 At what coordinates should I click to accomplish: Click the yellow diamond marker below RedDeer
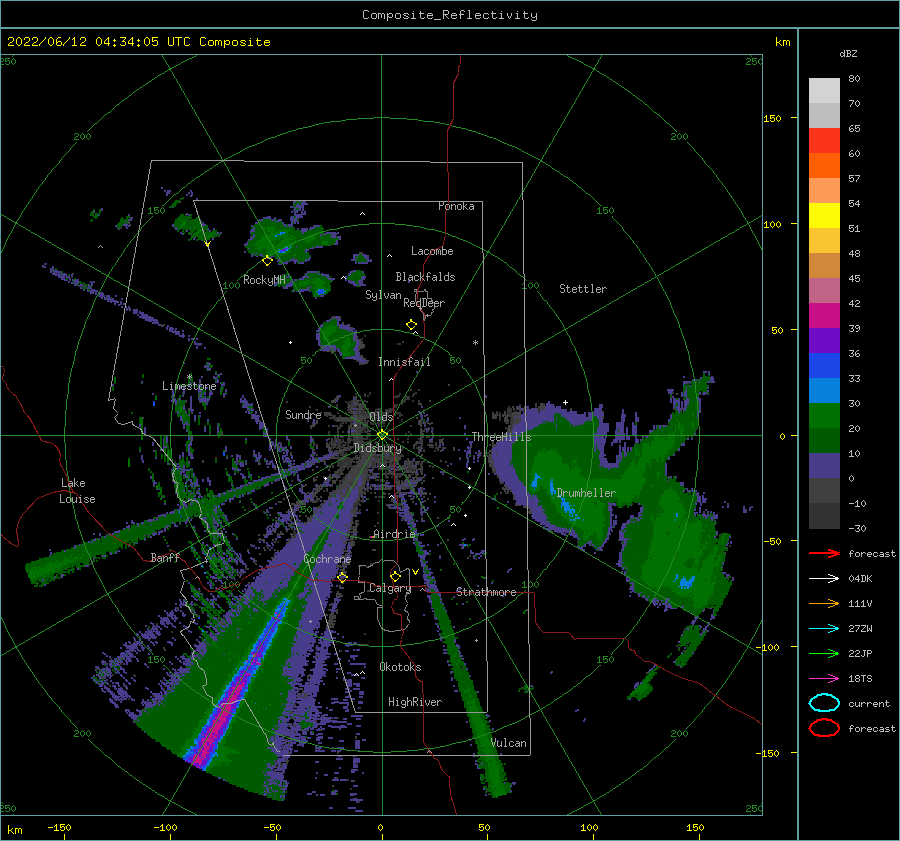tap(412, 325)
